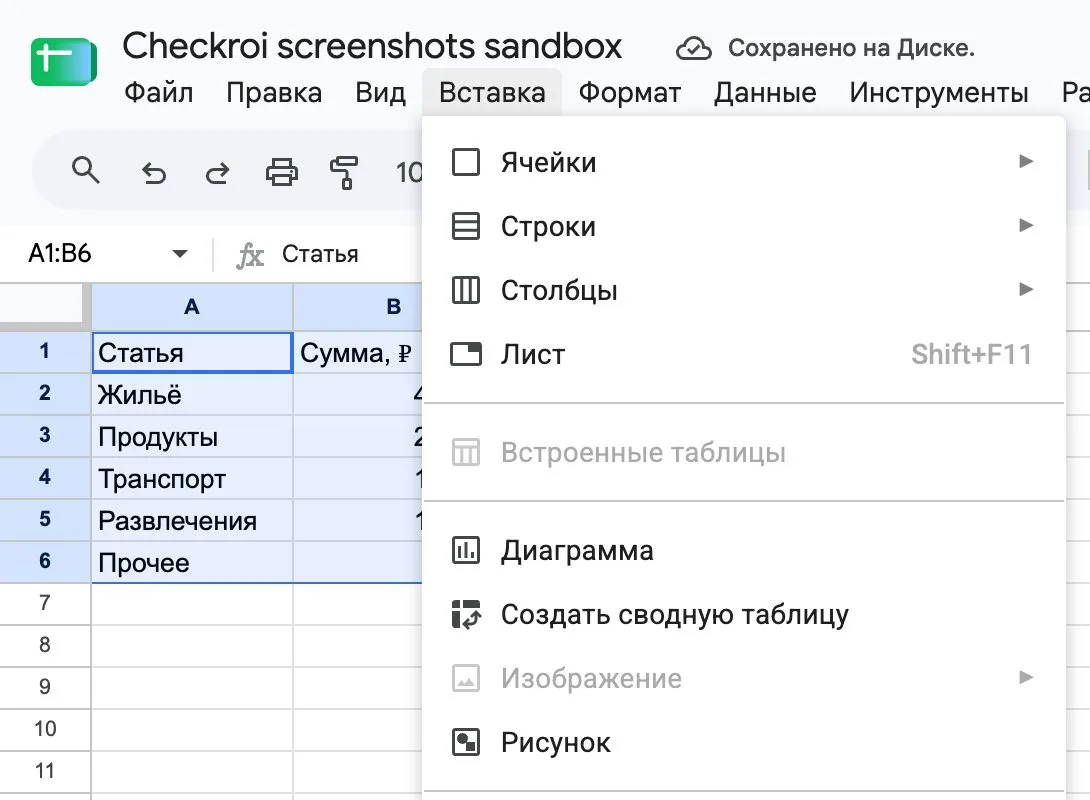Click the Сохранено на Диске status text
Image resolution: width=1090 pixels, height=800 pixels.
click(852, 48)
